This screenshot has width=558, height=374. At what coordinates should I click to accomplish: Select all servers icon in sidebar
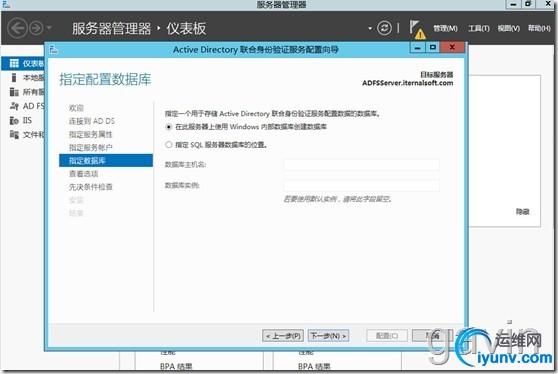14,92
